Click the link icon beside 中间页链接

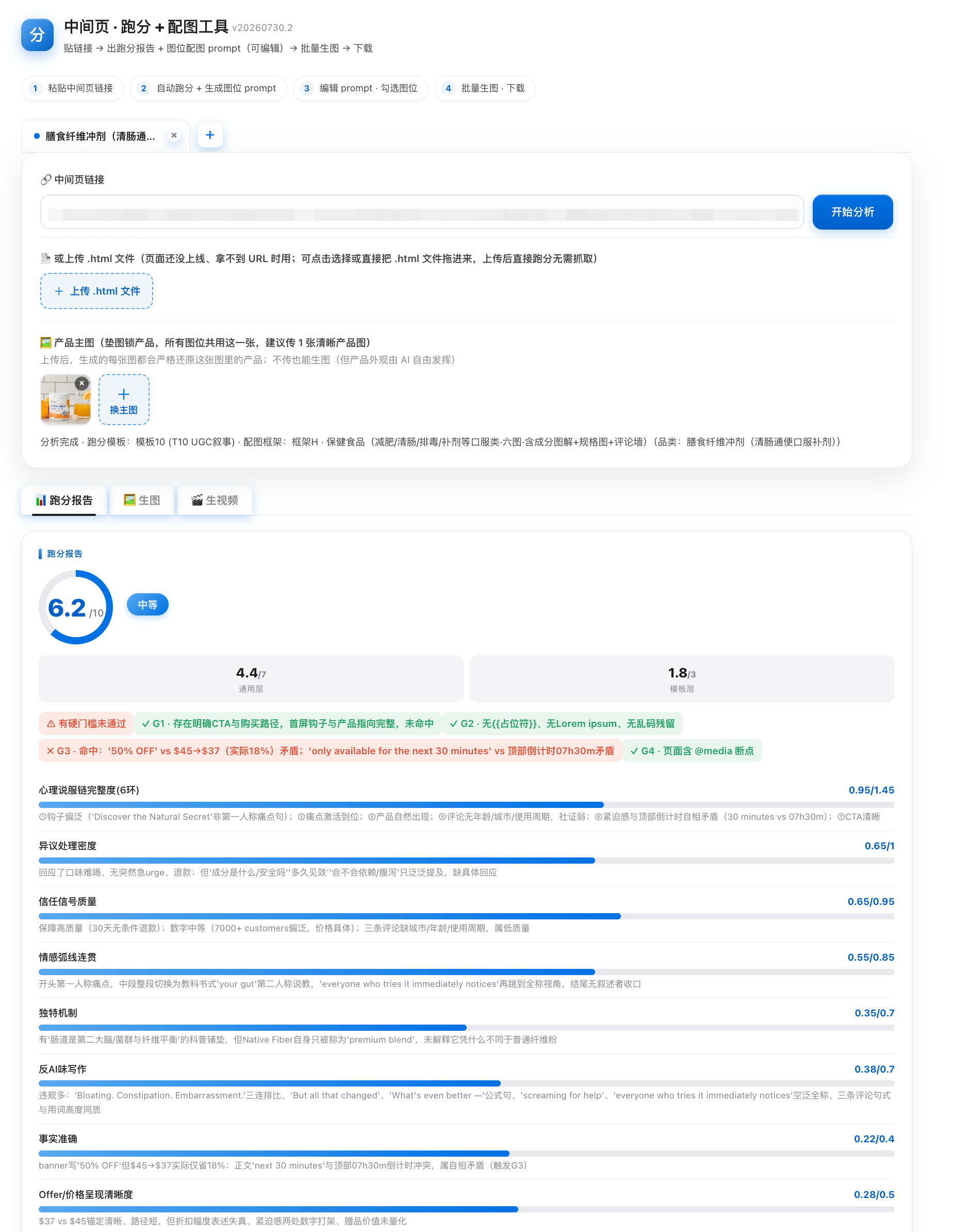(46, 180)
